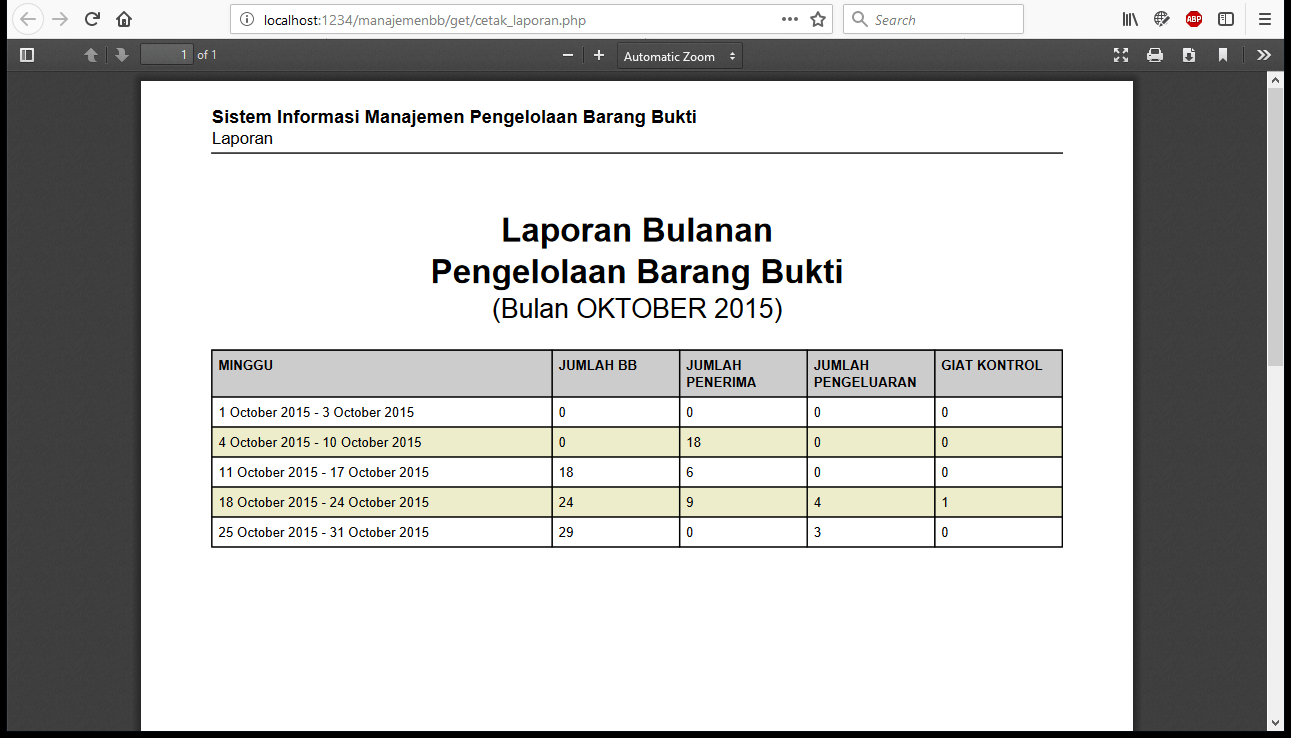Go to browser home page

click(x=124, y=19)
